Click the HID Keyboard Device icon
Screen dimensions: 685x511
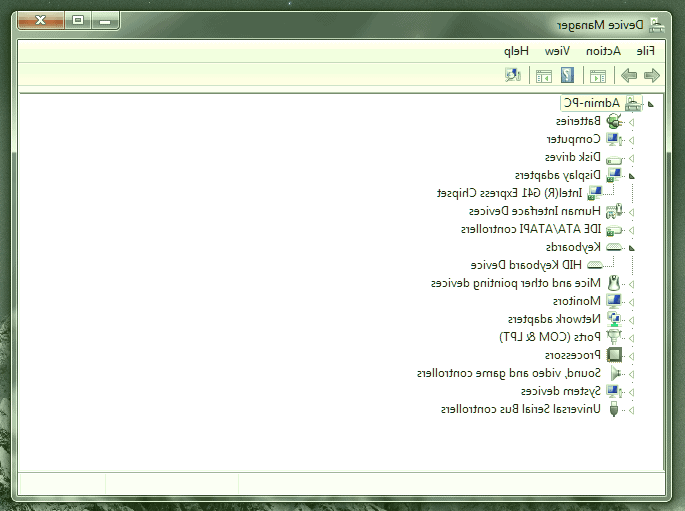point(595,265)
